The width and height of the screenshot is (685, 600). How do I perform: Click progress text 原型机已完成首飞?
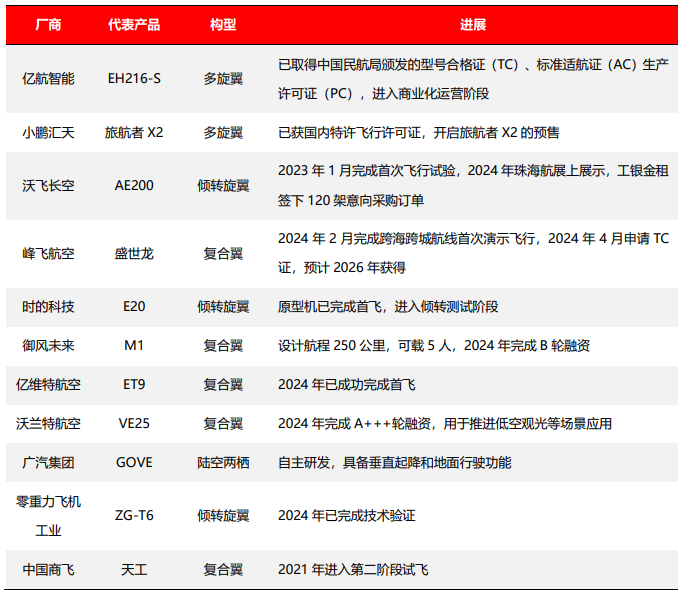coord(388,307)
